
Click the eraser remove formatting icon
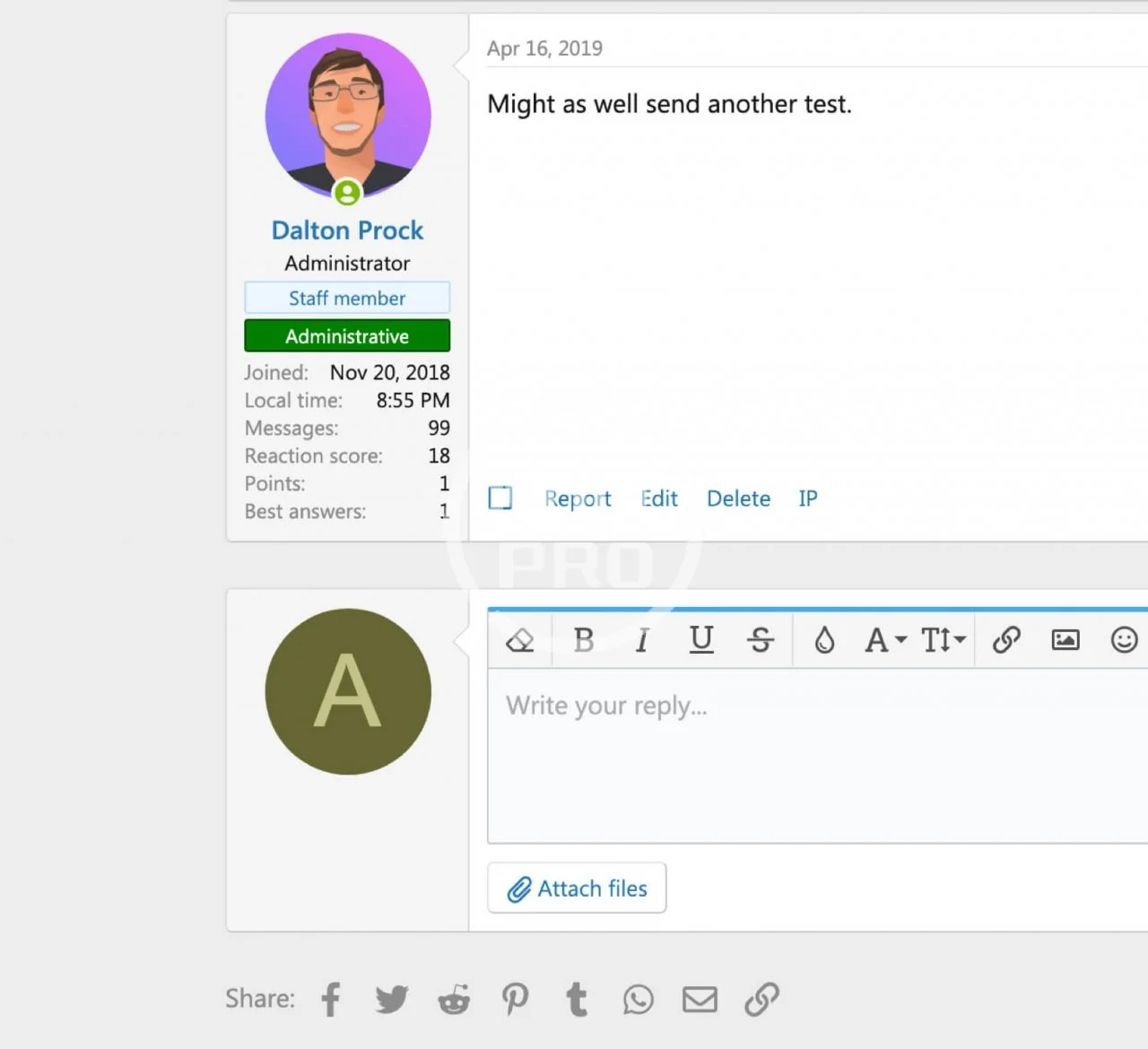point(520,640)
